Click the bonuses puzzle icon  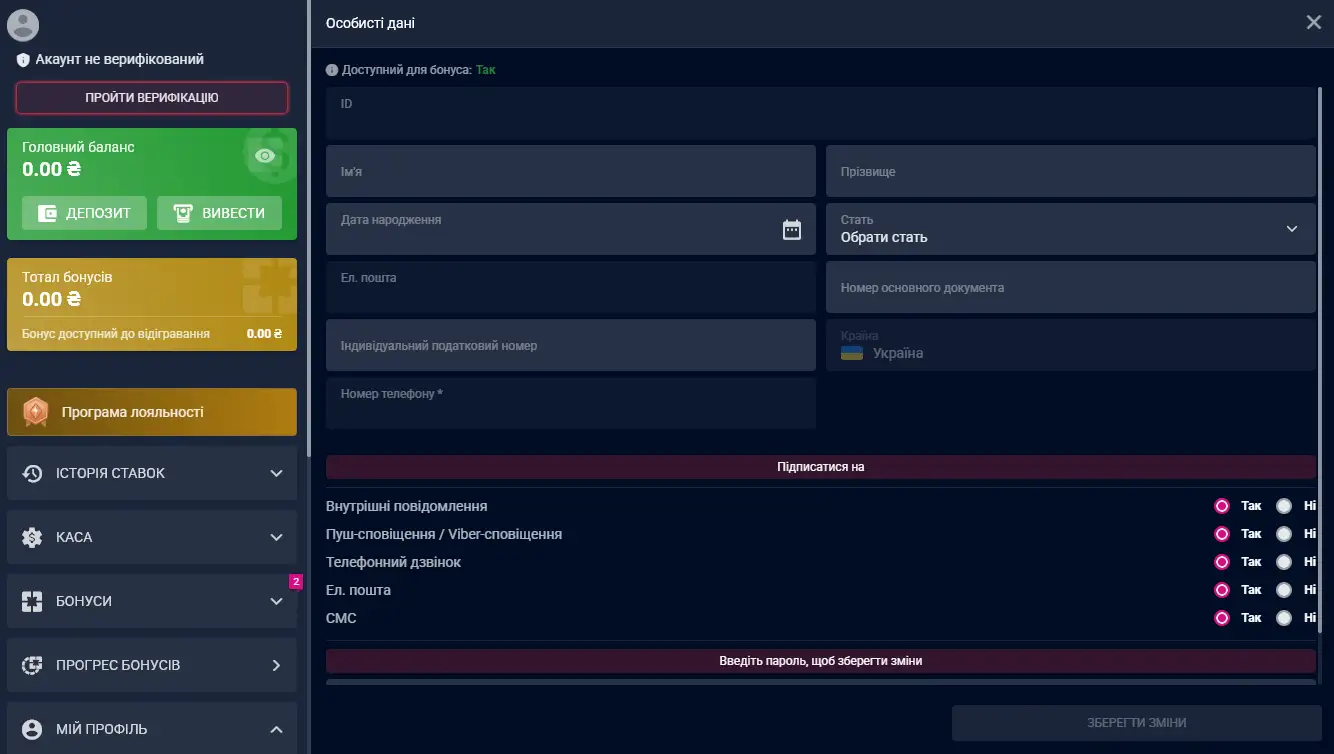pyautogui.click(x=32, y=601)
